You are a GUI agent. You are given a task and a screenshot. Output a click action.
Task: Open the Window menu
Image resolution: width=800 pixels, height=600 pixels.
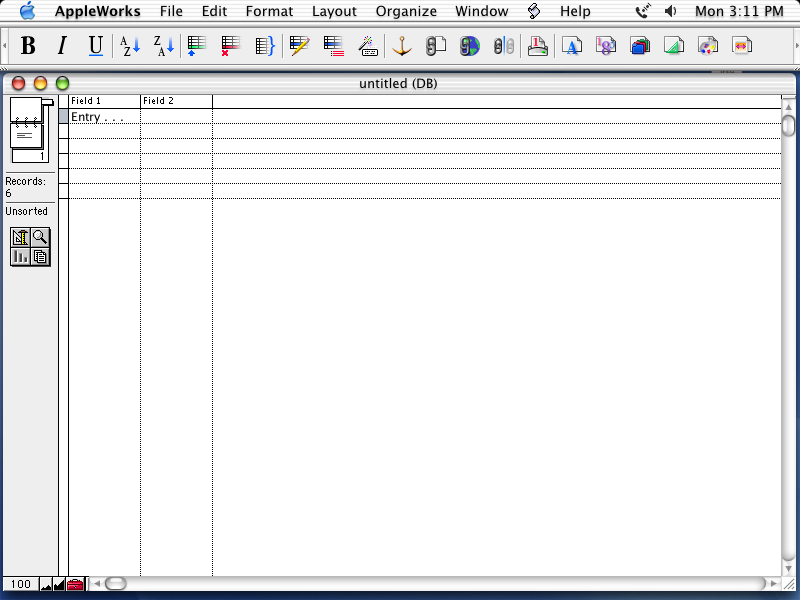point(482,11)
